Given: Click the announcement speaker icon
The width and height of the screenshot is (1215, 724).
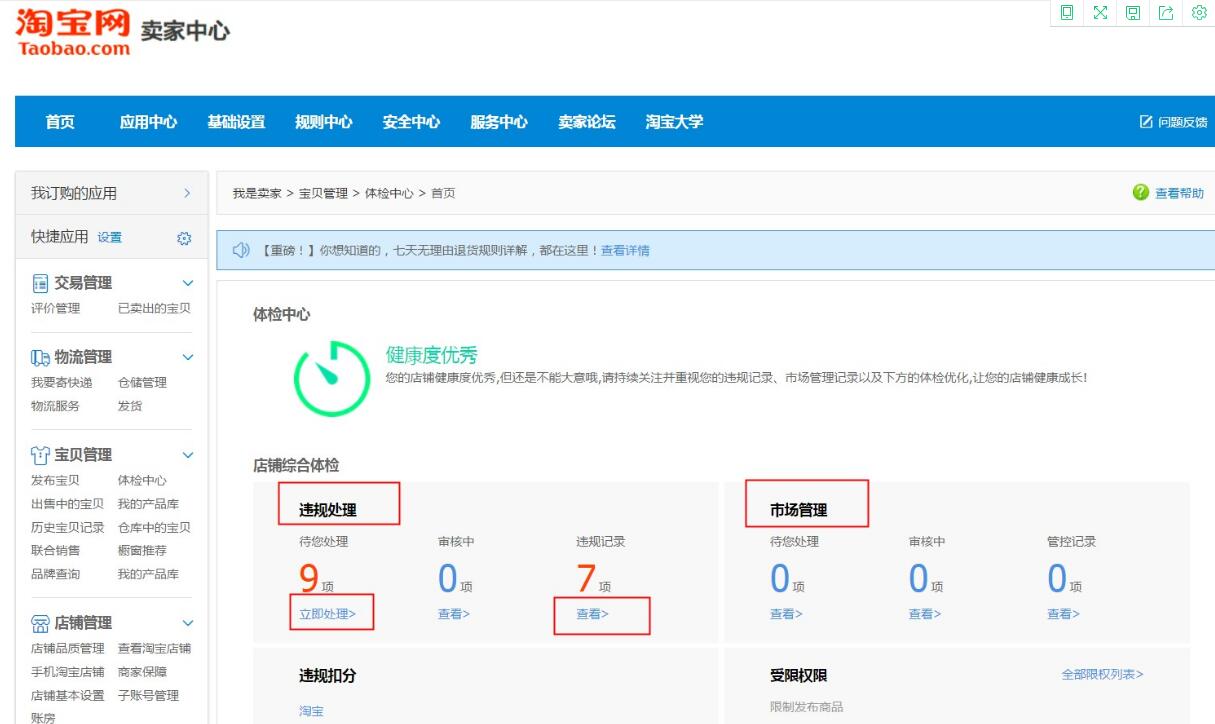Looking at the screenshot, I should pyautogui.click(x=240, y=249).
